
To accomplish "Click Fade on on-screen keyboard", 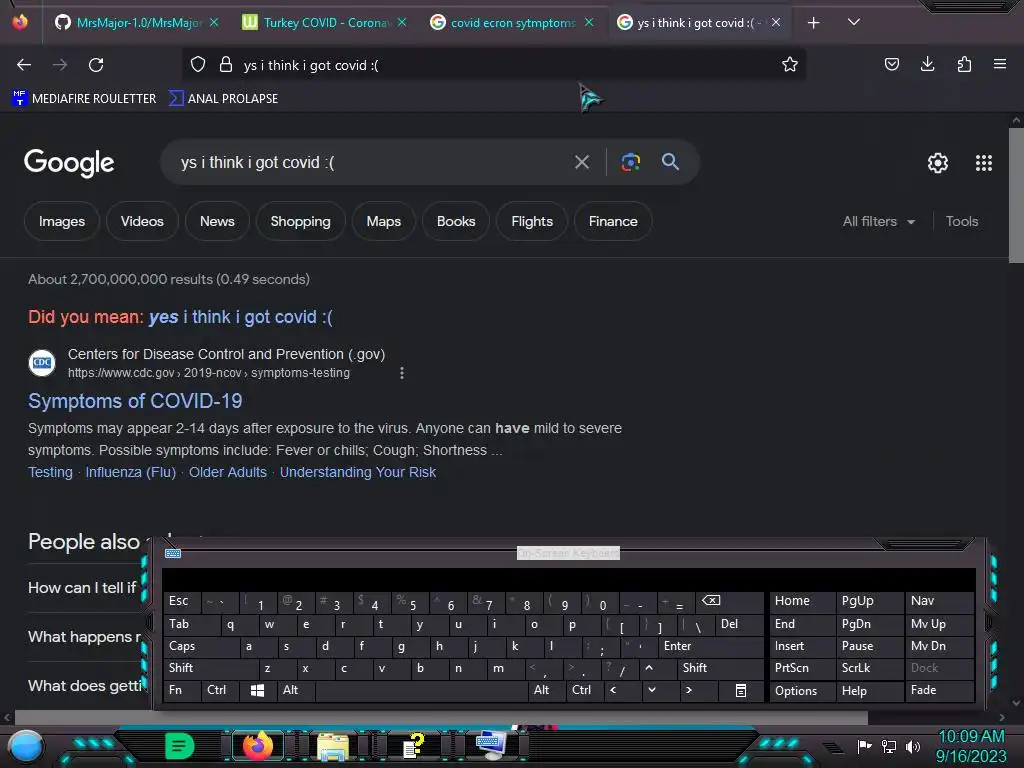I will 939,690.
